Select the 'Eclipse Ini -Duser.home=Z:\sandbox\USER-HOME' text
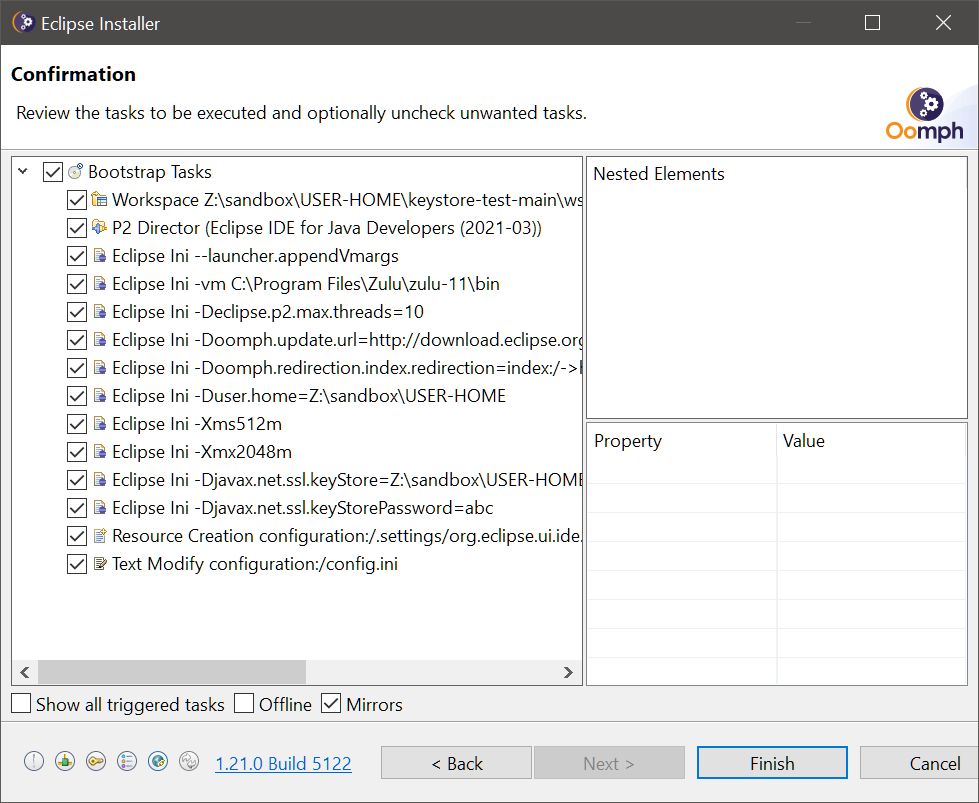The height and width of the screenshot is (803, 979). pyautogui.click(x=309, y=396)
